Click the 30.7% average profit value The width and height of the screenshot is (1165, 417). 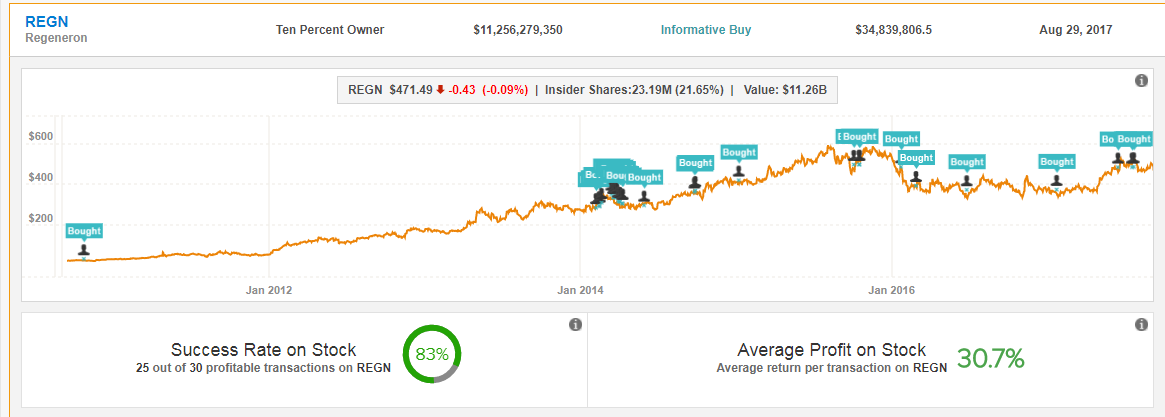pos(990,358)
